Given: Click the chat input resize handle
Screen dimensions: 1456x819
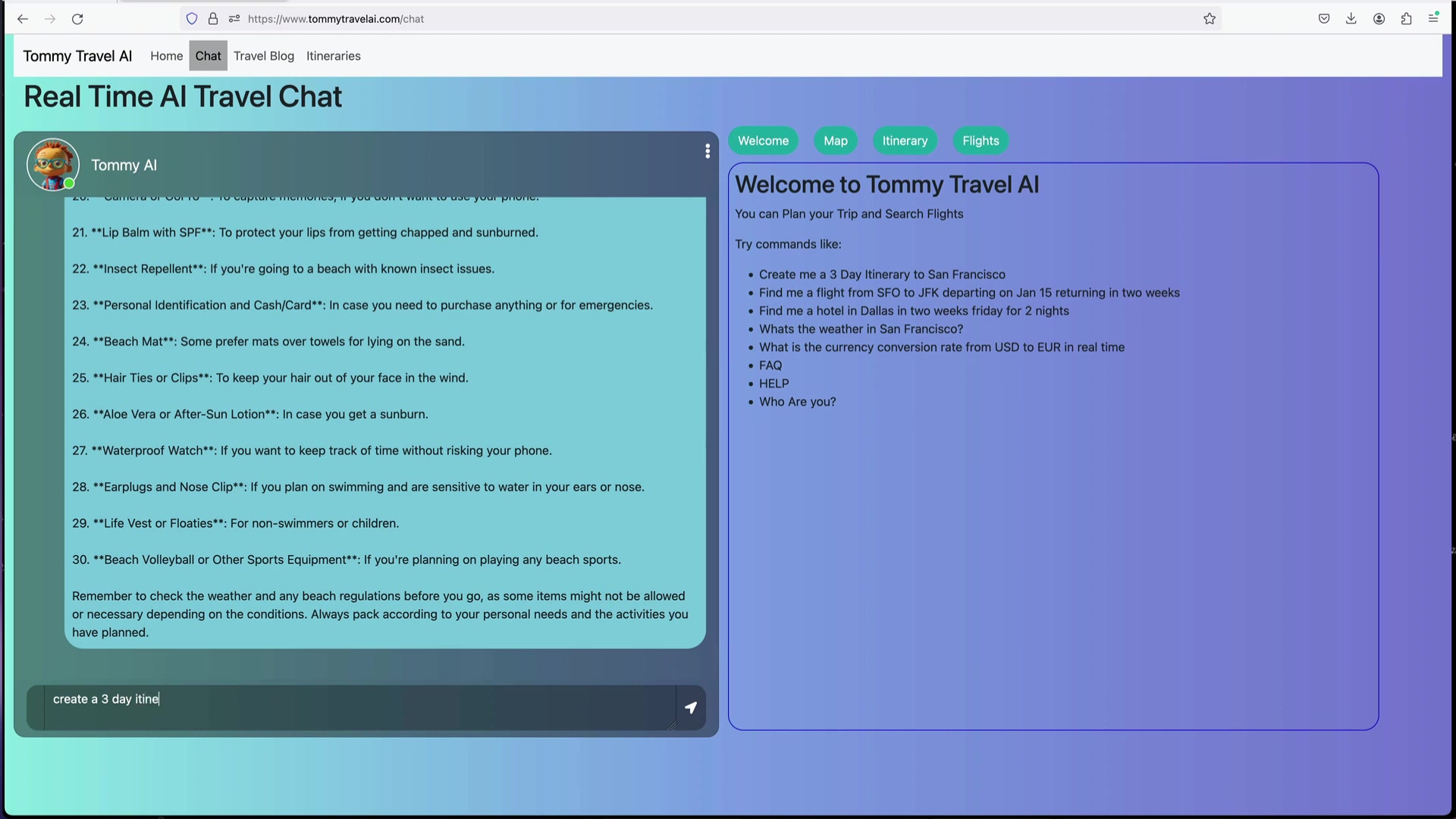Looking at the screenshot, I should (x=671, y=726).
